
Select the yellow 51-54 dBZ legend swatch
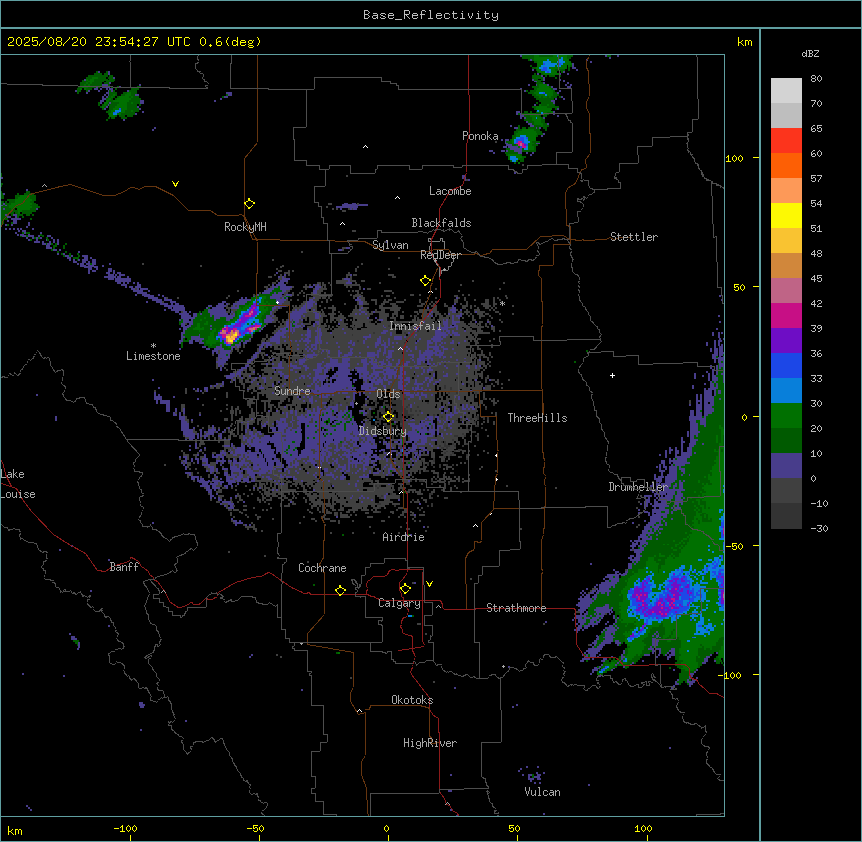(x=786, y=215)
